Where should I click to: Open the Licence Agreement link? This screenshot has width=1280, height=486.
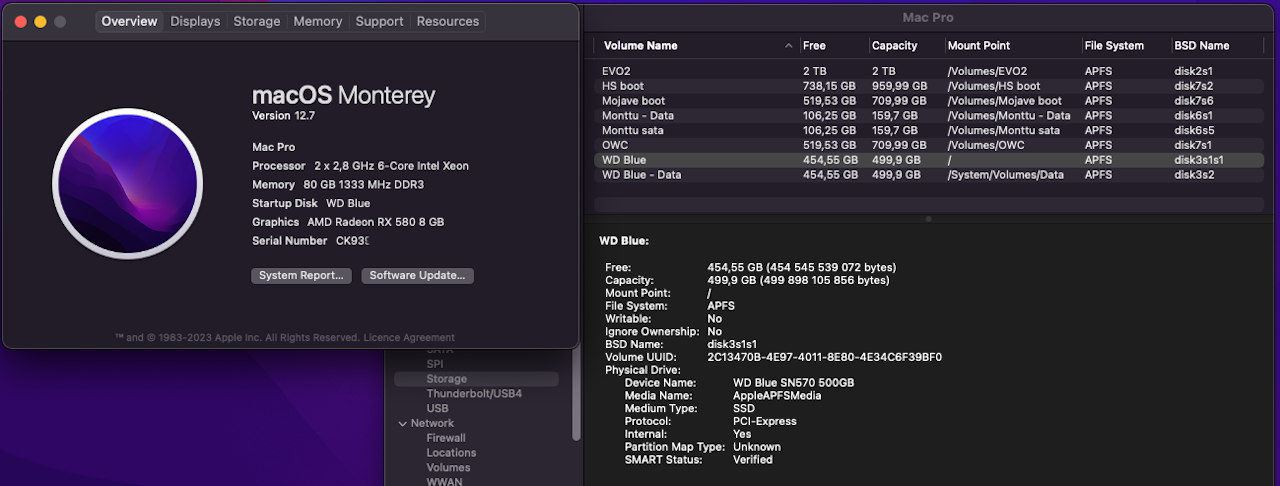pos(408,338)
